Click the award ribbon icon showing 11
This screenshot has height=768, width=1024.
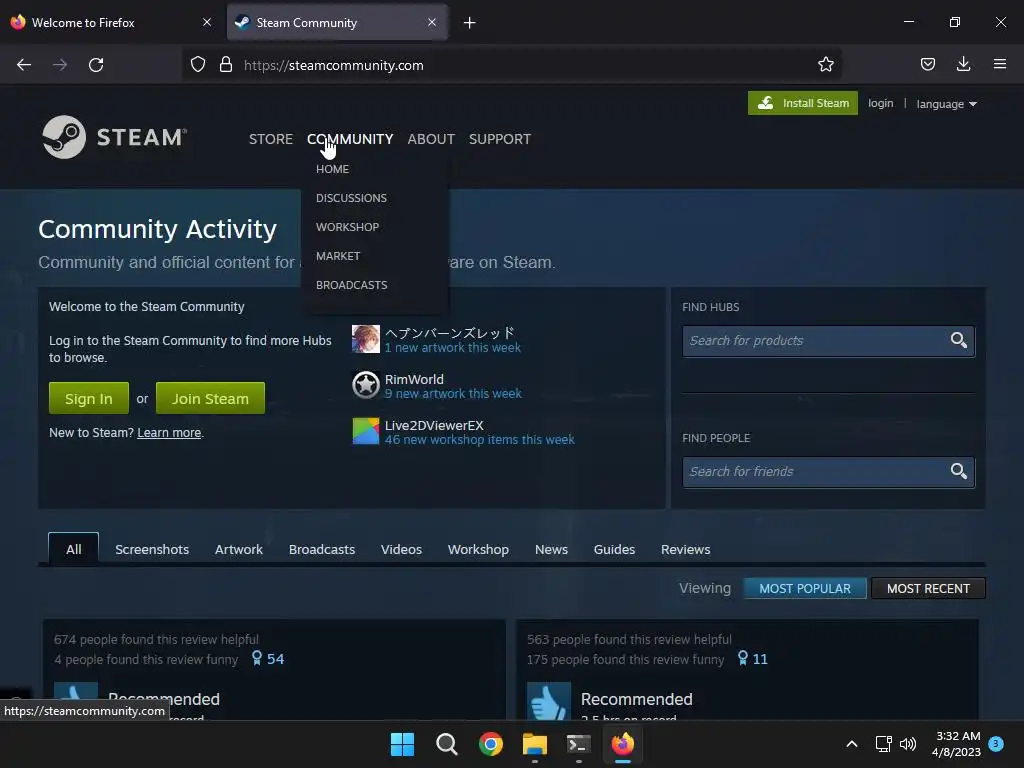(x=743, y=658)
